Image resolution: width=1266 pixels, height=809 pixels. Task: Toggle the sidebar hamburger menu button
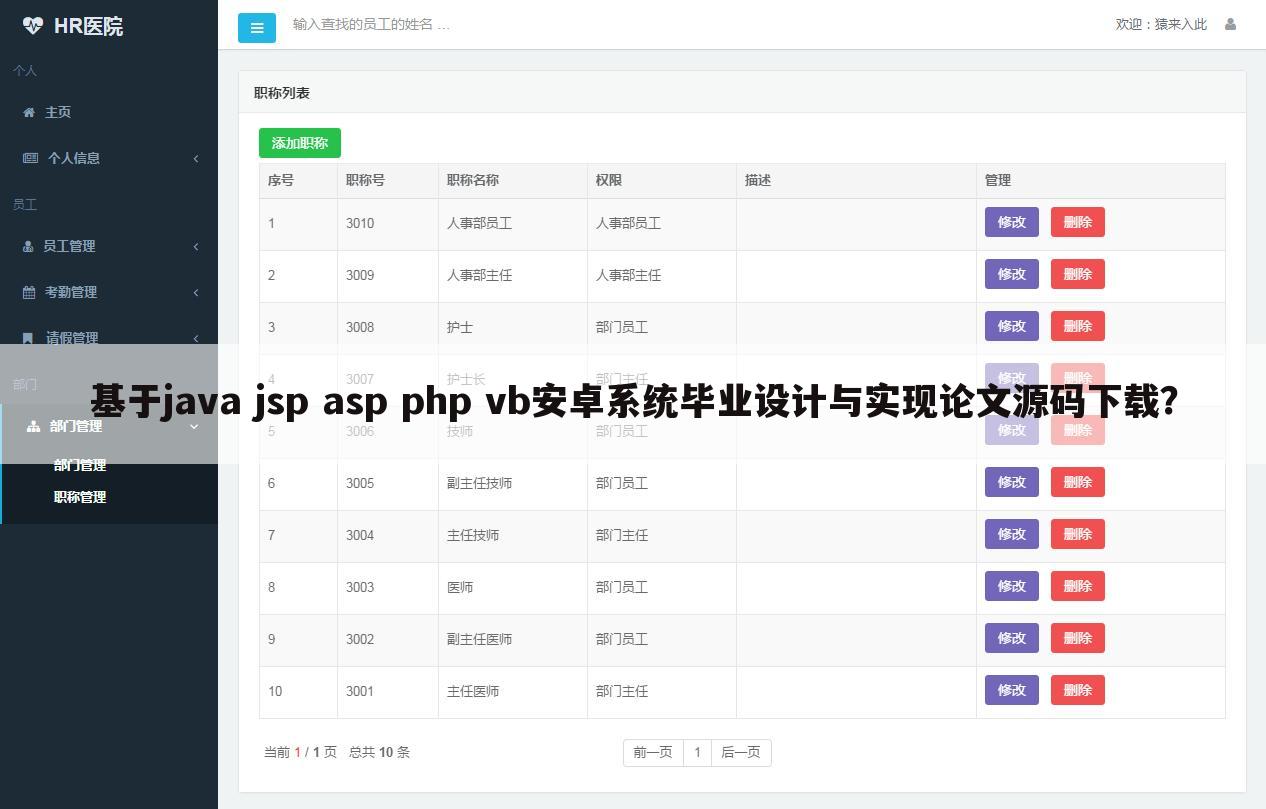[257, 28]
